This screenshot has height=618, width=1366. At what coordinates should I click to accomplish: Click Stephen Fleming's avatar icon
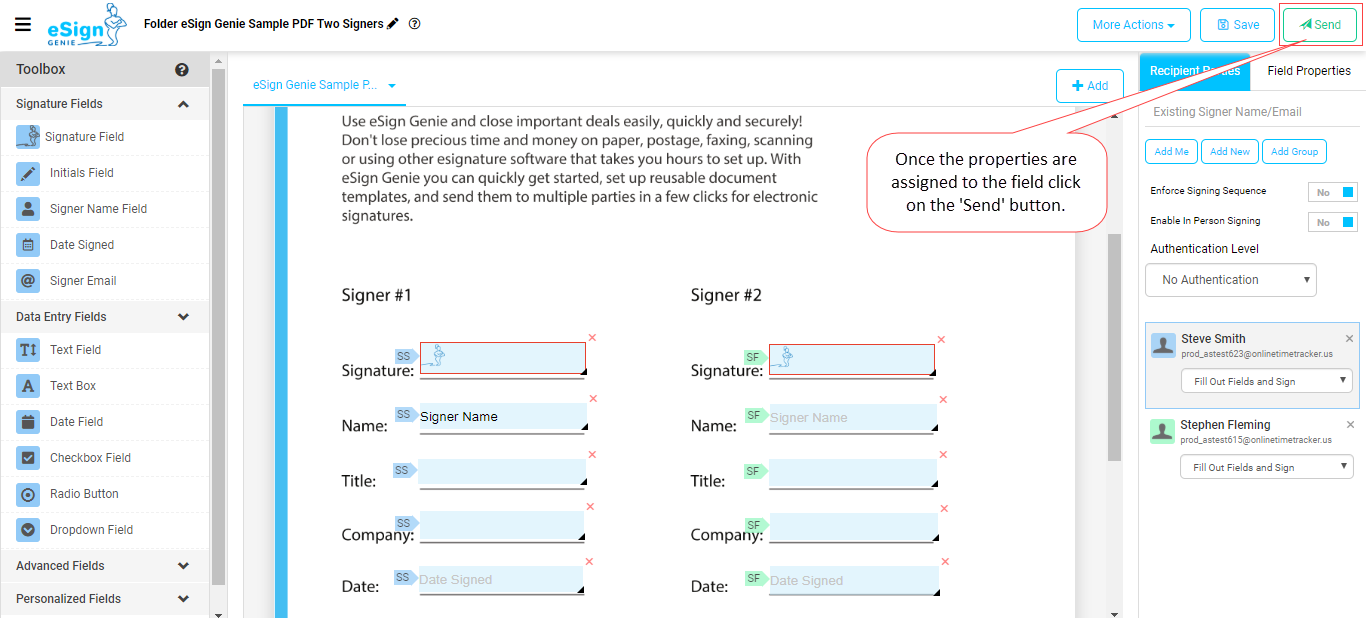(x=1162, y=431)
